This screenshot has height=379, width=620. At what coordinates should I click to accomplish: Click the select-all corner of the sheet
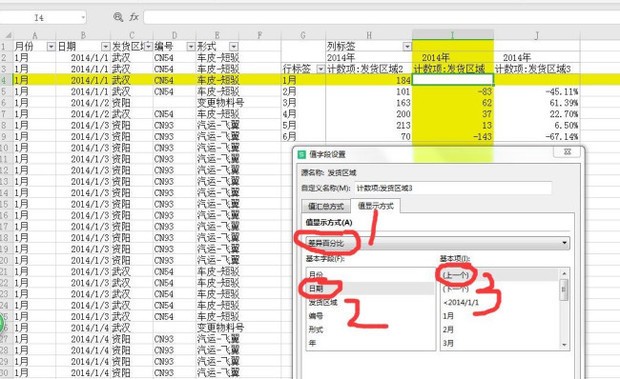(7, 35)
